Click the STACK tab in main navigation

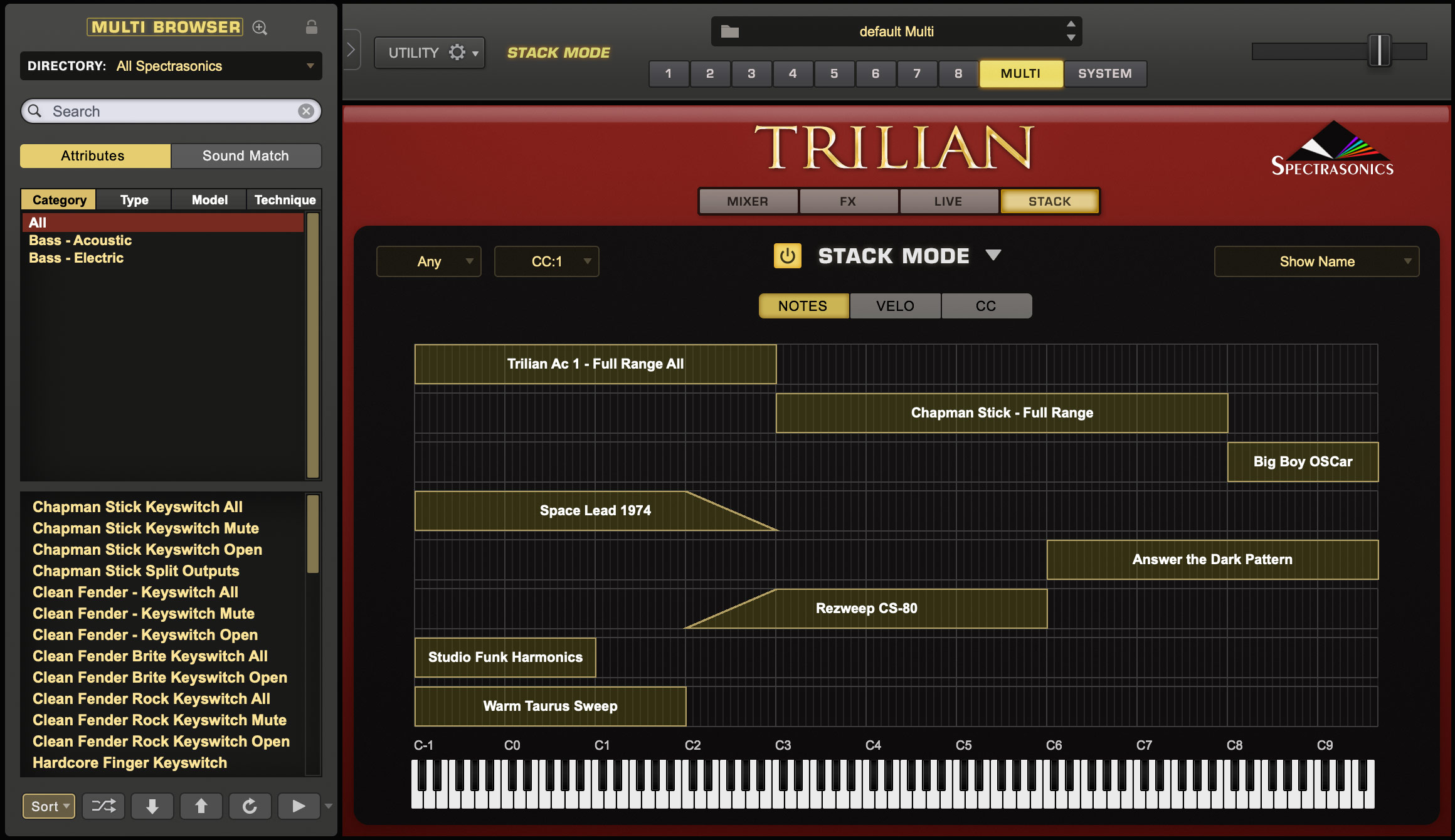point(1049,201)
